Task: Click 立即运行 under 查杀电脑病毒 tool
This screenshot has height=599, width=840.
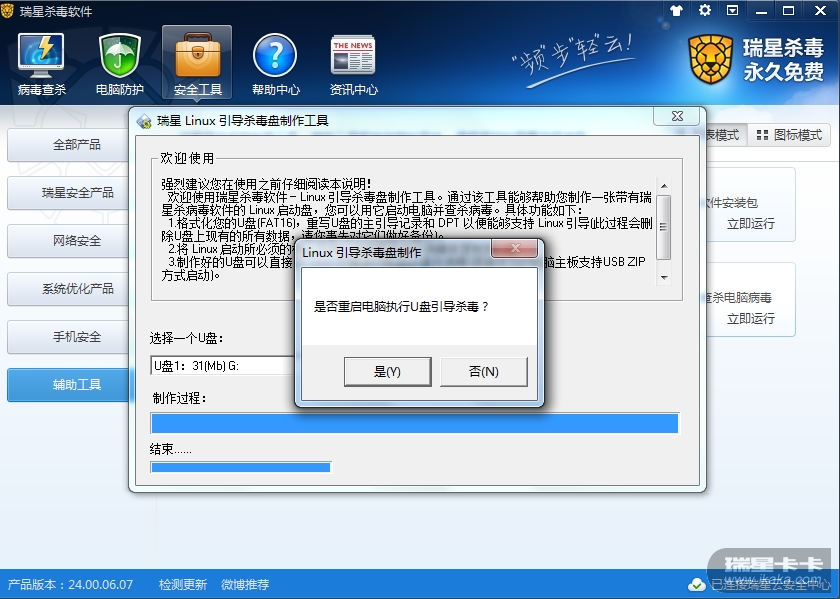Action: click(x=751, y=319)
